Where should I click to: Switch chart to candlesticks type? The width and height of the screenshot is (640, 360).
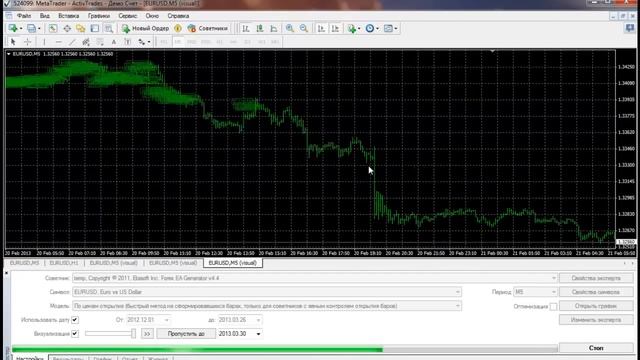260,28
